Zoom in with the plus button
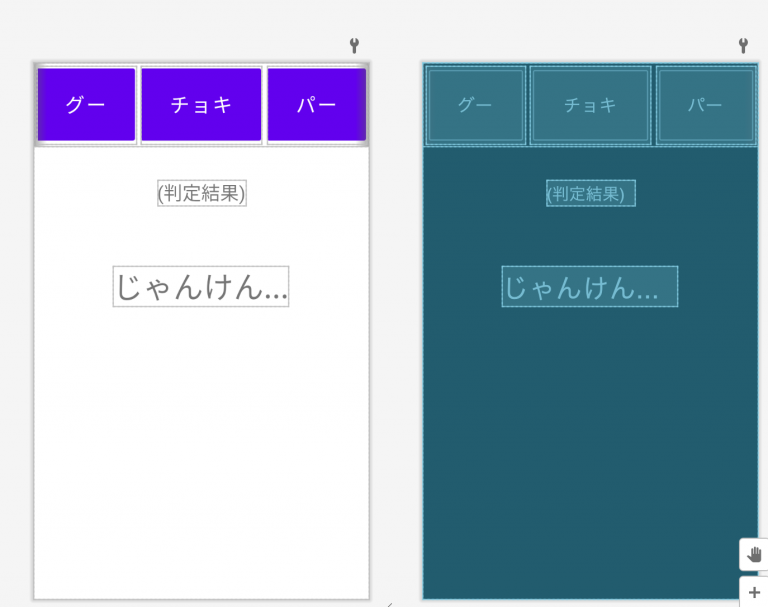768x607 pixels. pos(754,592)
